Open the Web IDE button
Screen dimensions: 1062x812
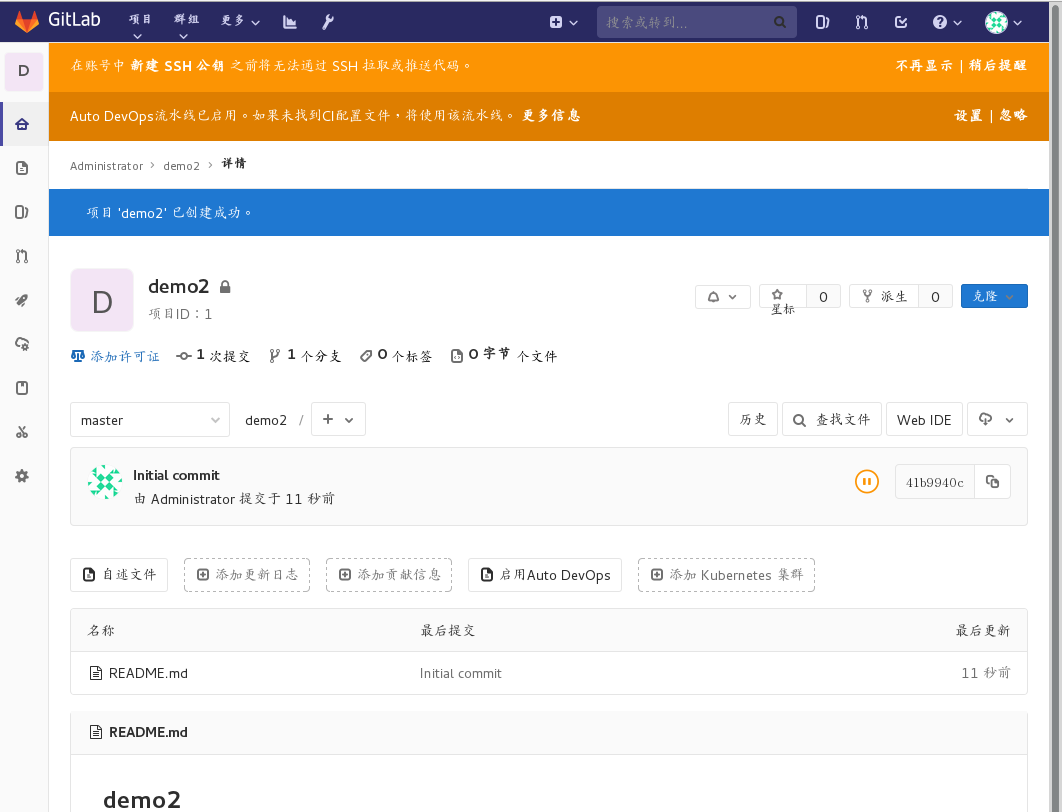click(924, 419)
